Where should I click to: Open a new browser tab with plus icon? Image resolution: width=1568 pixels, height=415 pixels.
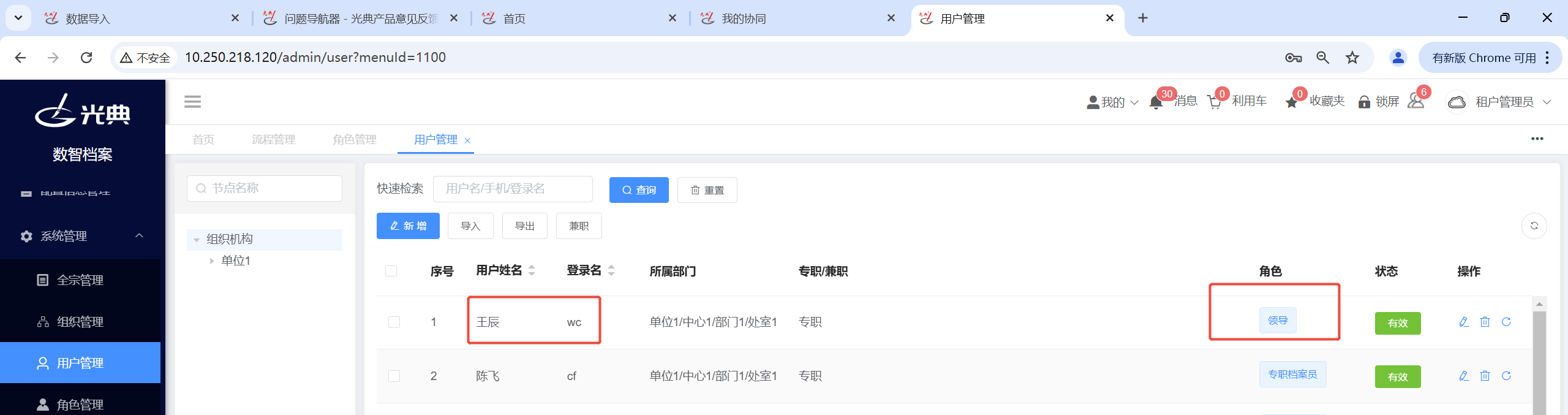click(x=1143, y=18)
